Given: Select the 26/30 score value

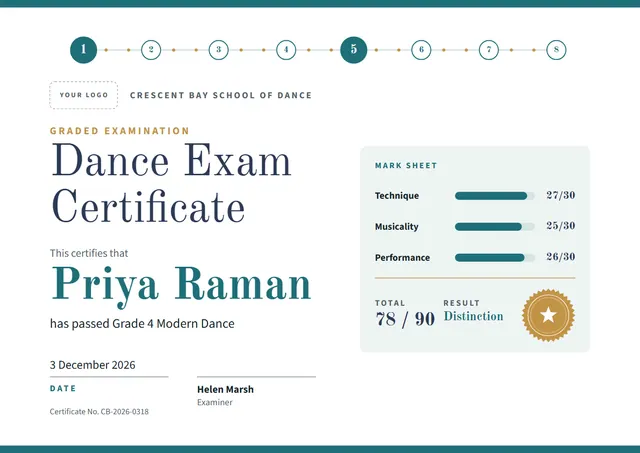Looking at the screenshot, I should [x=561, y=257].
